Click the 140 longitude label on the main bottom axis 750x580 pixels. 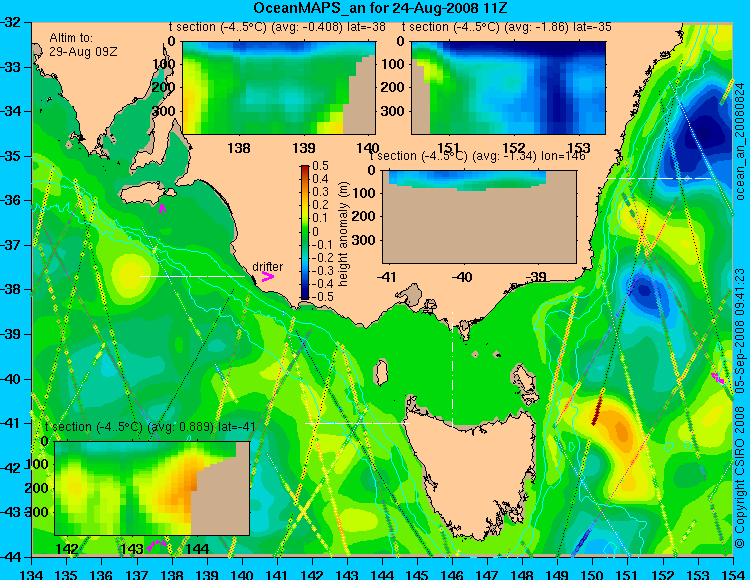click(243, 574)
